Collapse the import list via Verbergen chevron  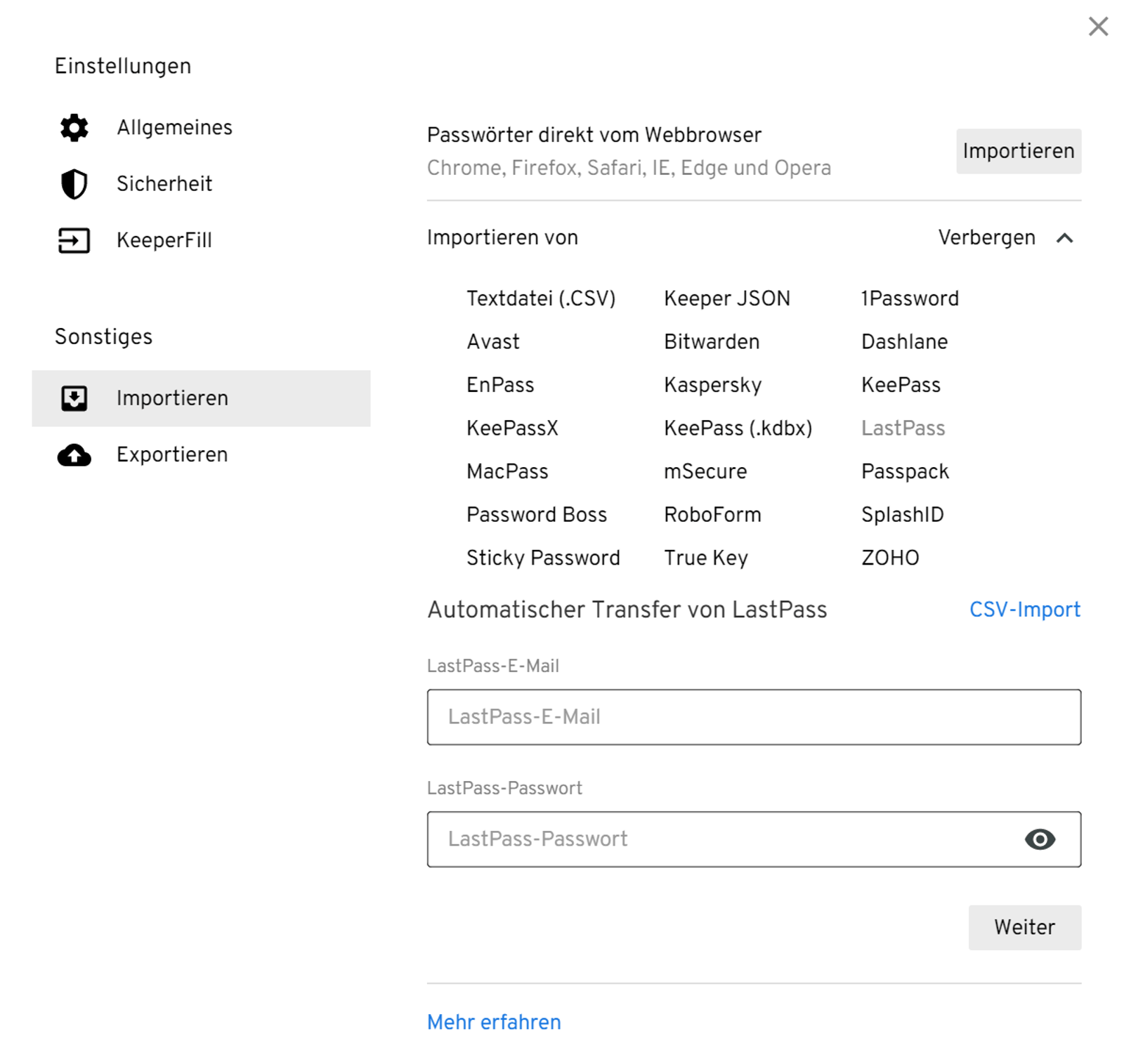(1066, 237)
